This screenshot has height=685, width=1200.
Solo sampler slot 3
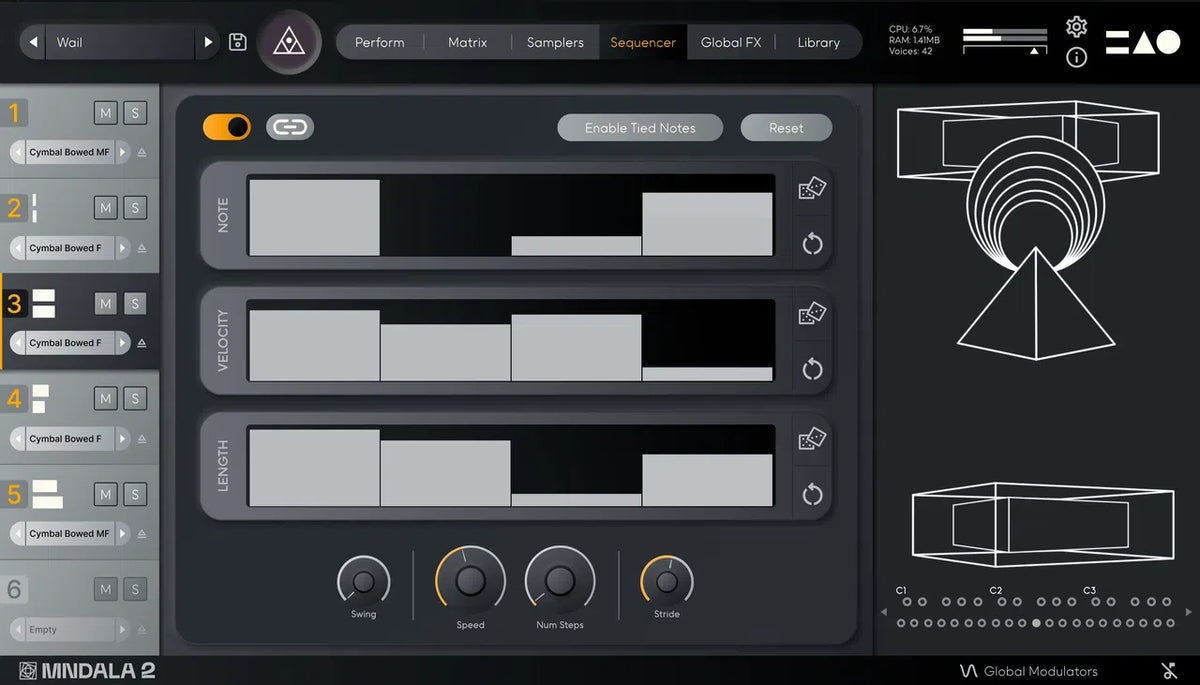point(135,303)
